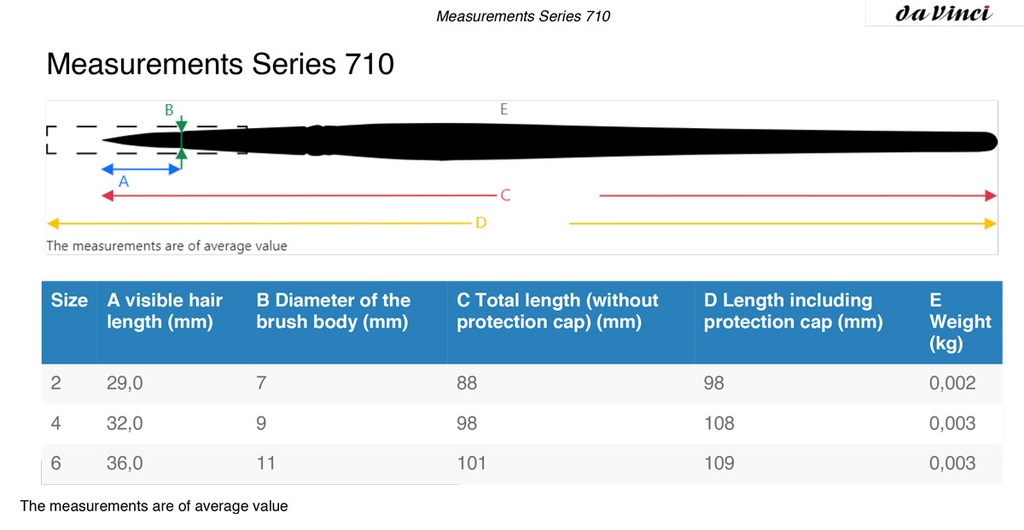Click the da Vinci logo

[943, 13]
